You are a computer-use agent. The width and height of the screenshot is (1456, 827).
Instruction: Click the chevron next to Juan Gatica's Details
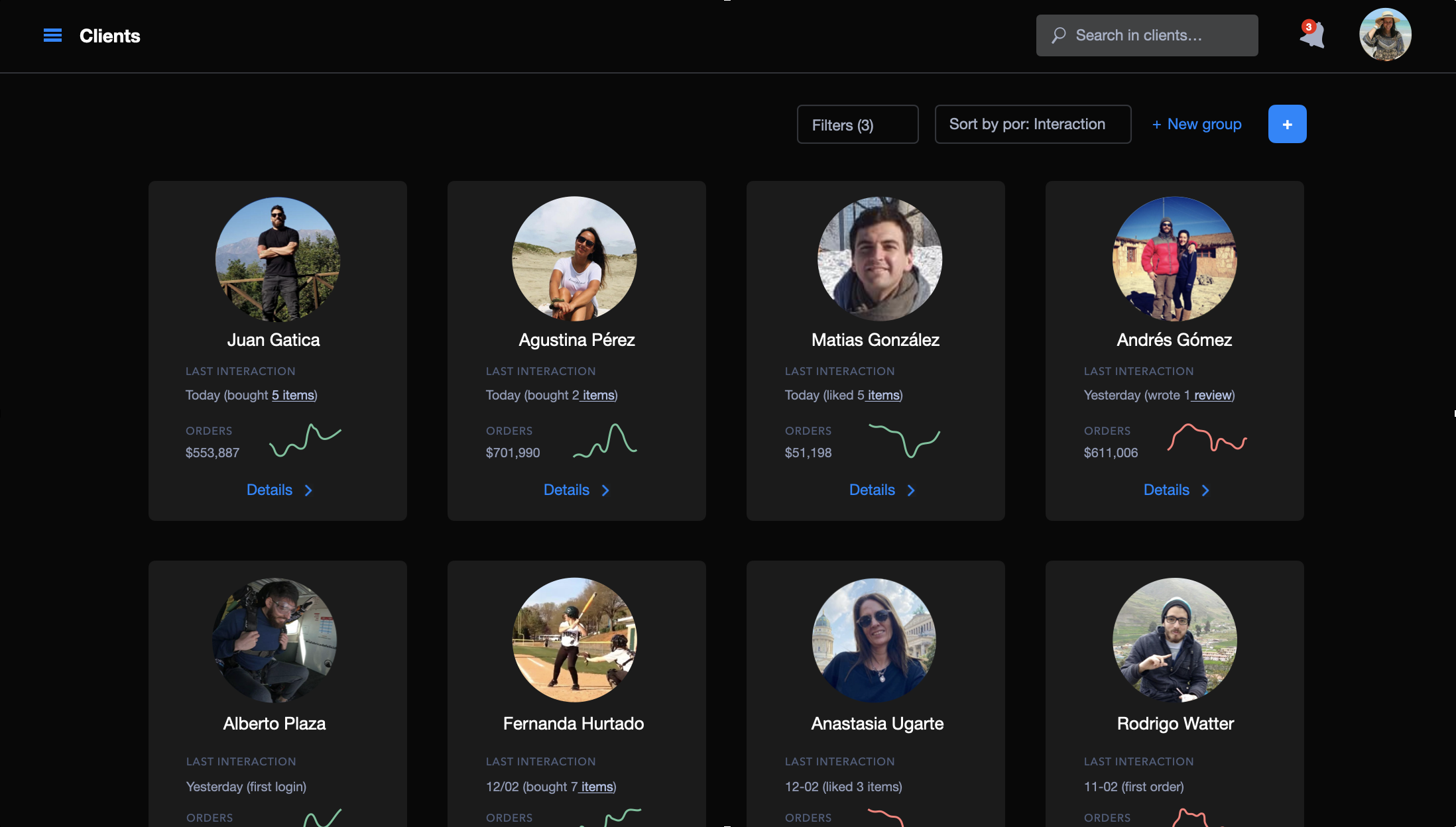click(x=308, y=490)
